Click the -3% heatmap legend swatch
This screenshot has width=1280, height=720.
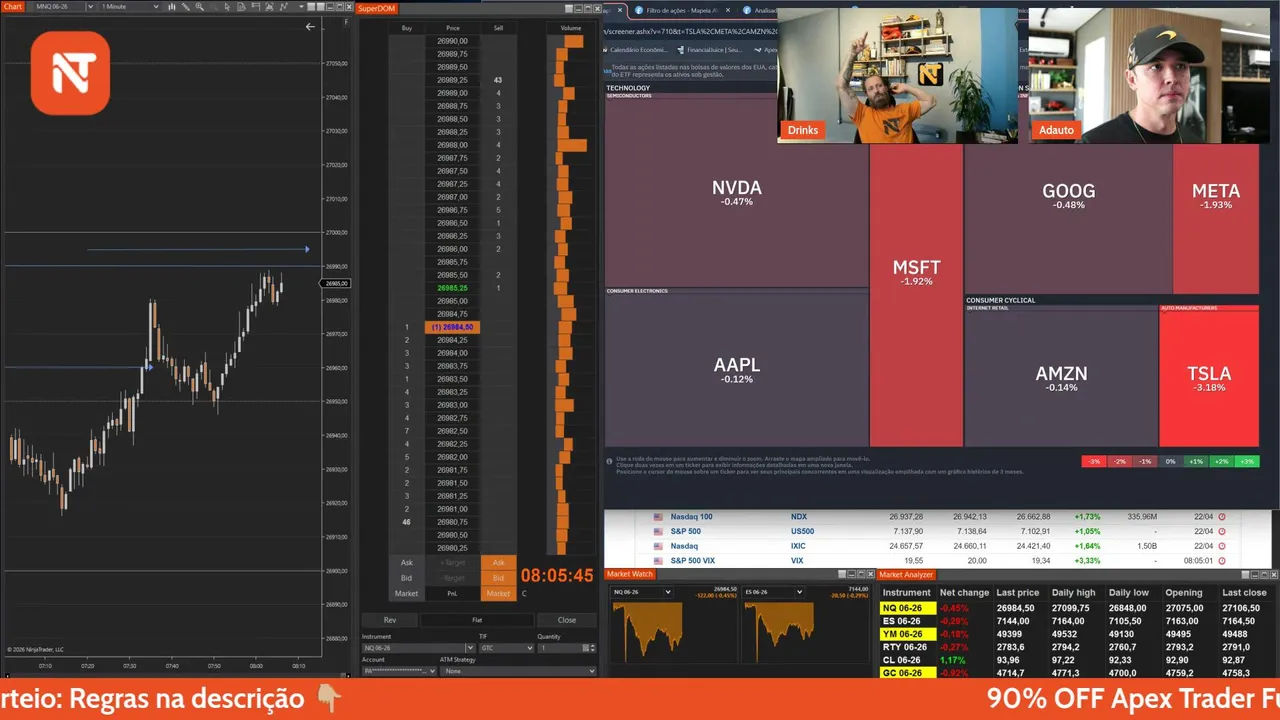[1094, 461]
